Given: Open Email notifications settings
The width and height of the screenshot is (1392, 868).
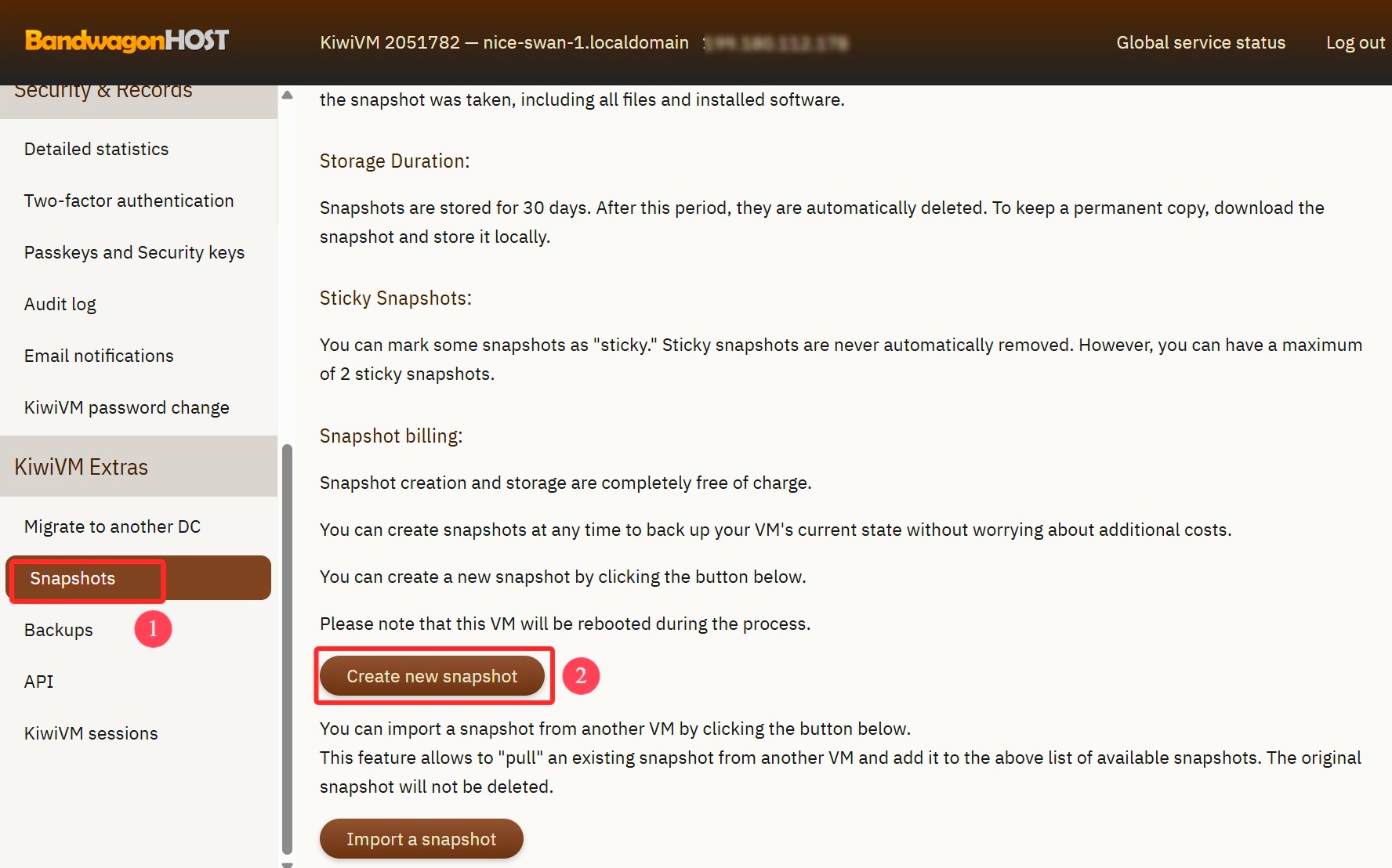Looking at the screenshot, I should coord(99,356).
